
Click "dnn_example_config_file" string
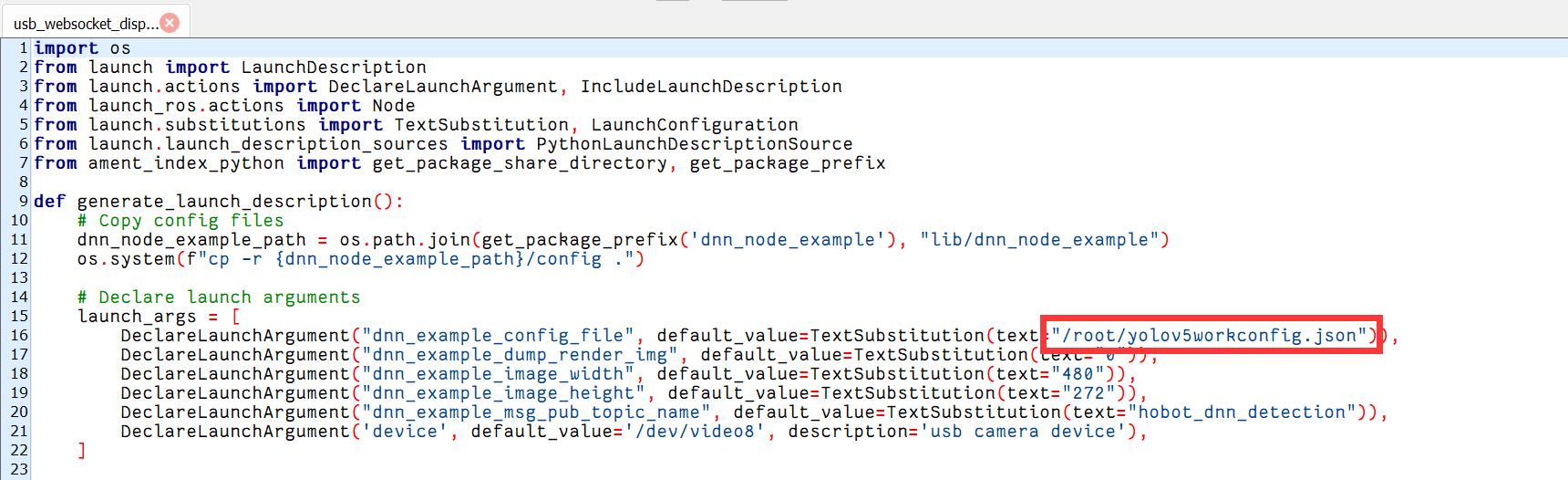tap(498, 336)
